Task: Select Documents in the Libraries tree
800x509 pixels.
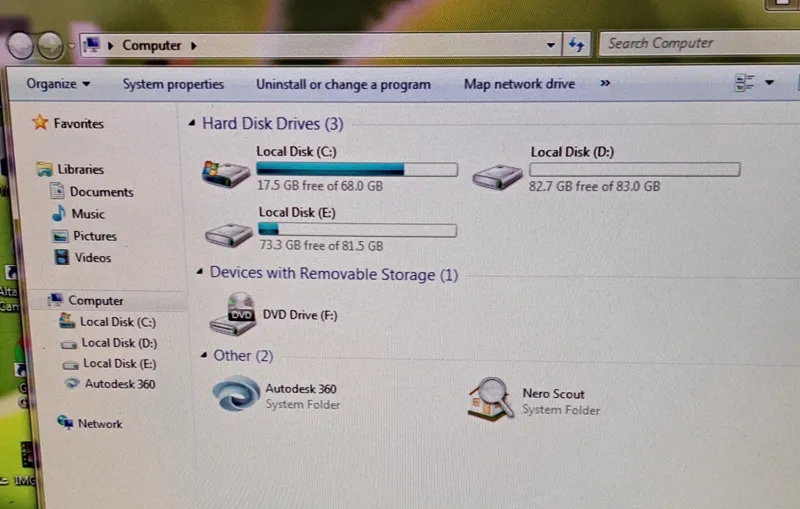Action: click(x=101, y=192)
